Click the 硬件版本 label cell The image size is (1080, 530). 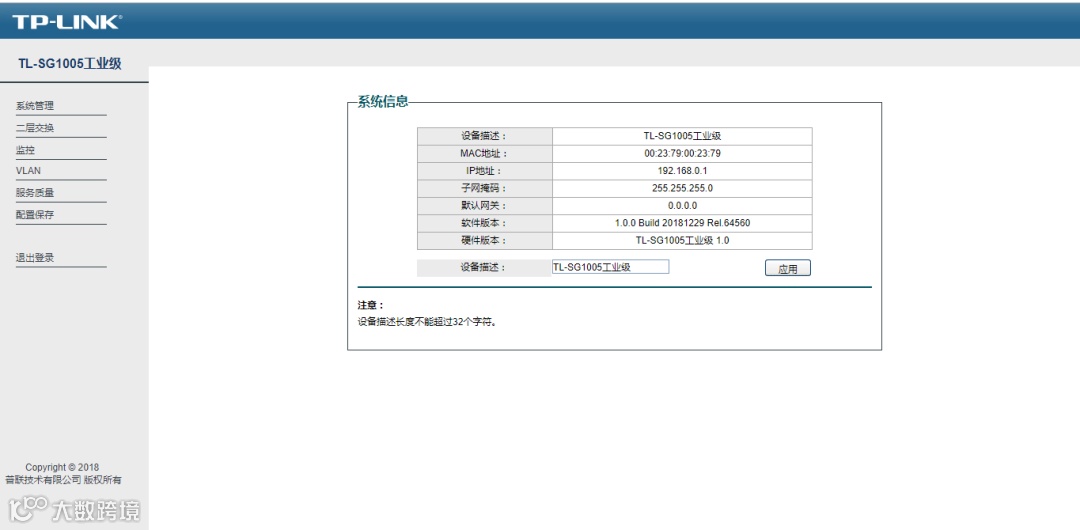click(x=484, y=241)
